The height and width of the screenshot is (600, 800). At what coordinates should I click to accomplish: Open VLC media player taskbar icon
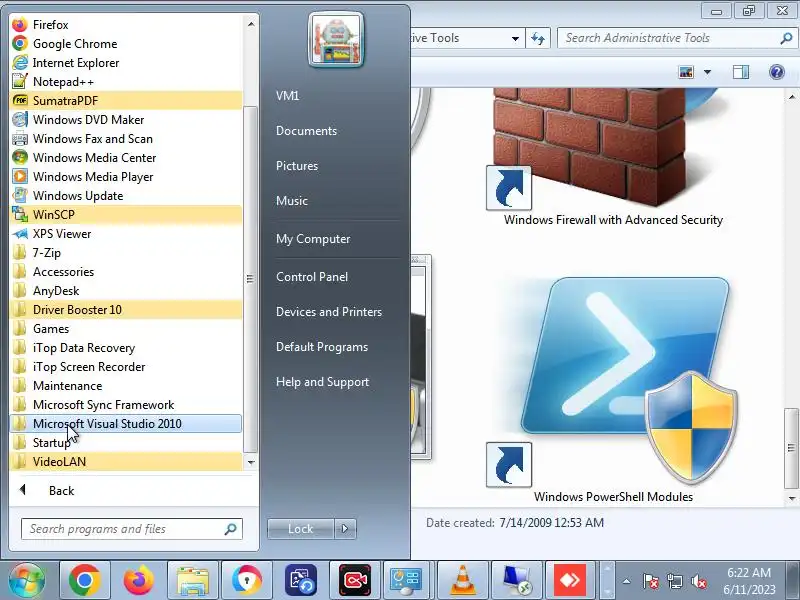(x=463, y=580)
